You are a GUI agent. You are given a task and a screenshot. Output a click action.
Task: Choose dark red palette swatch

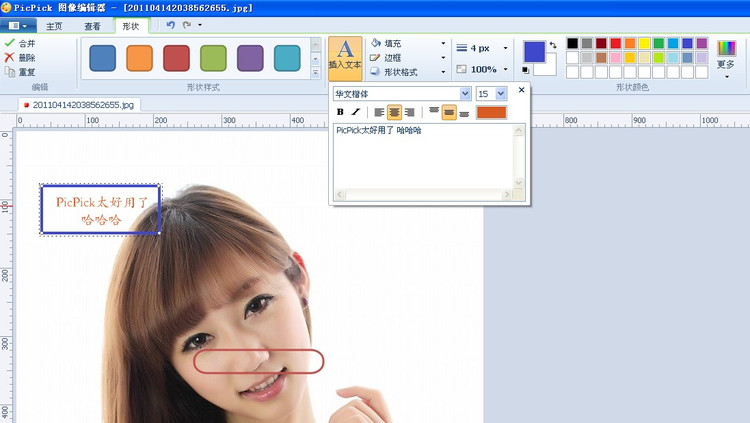601,44
